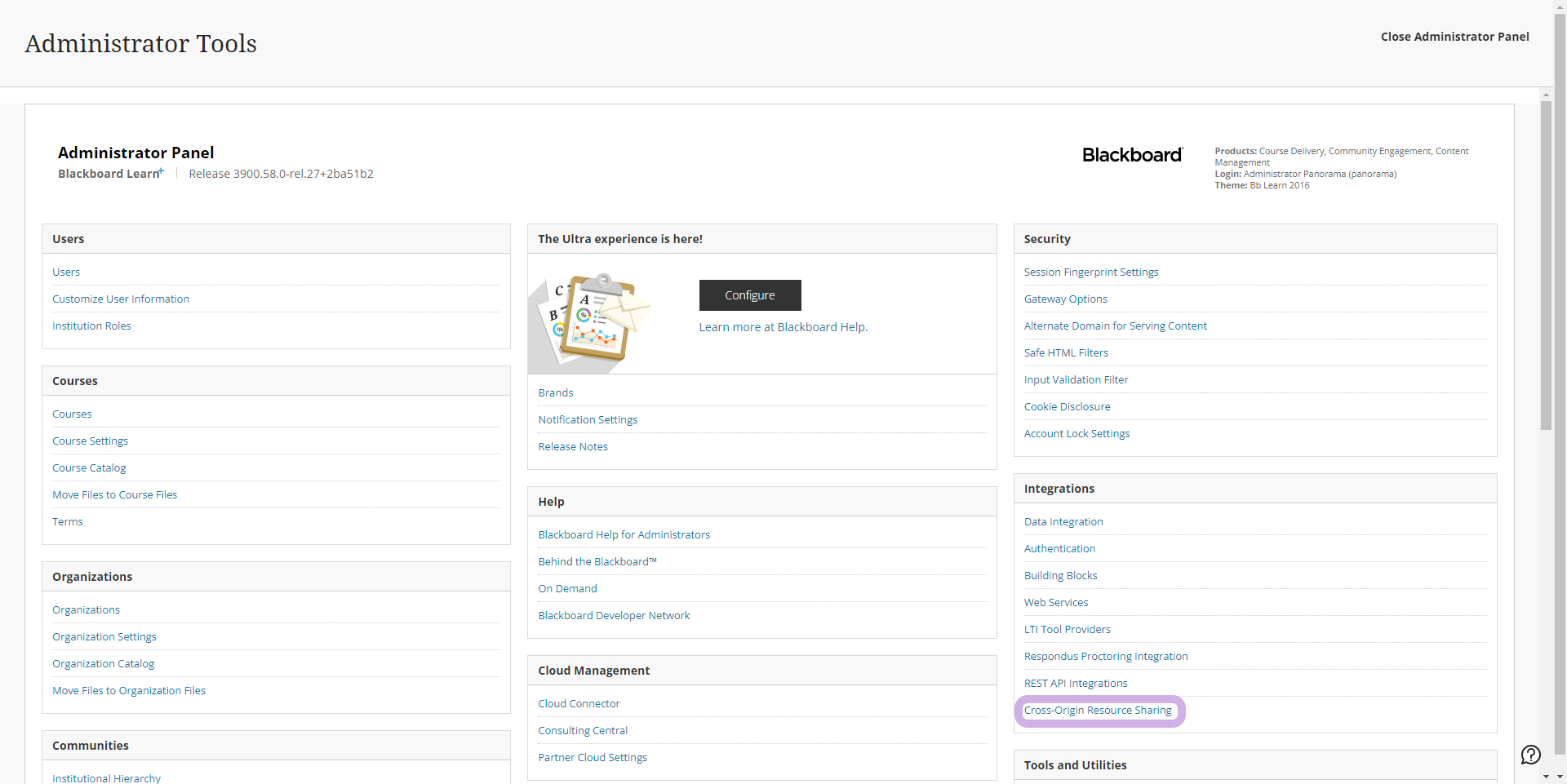This screenshot has height=784, width=1567.
Task: Open Safe HTML Filters
Action: 1066,353
